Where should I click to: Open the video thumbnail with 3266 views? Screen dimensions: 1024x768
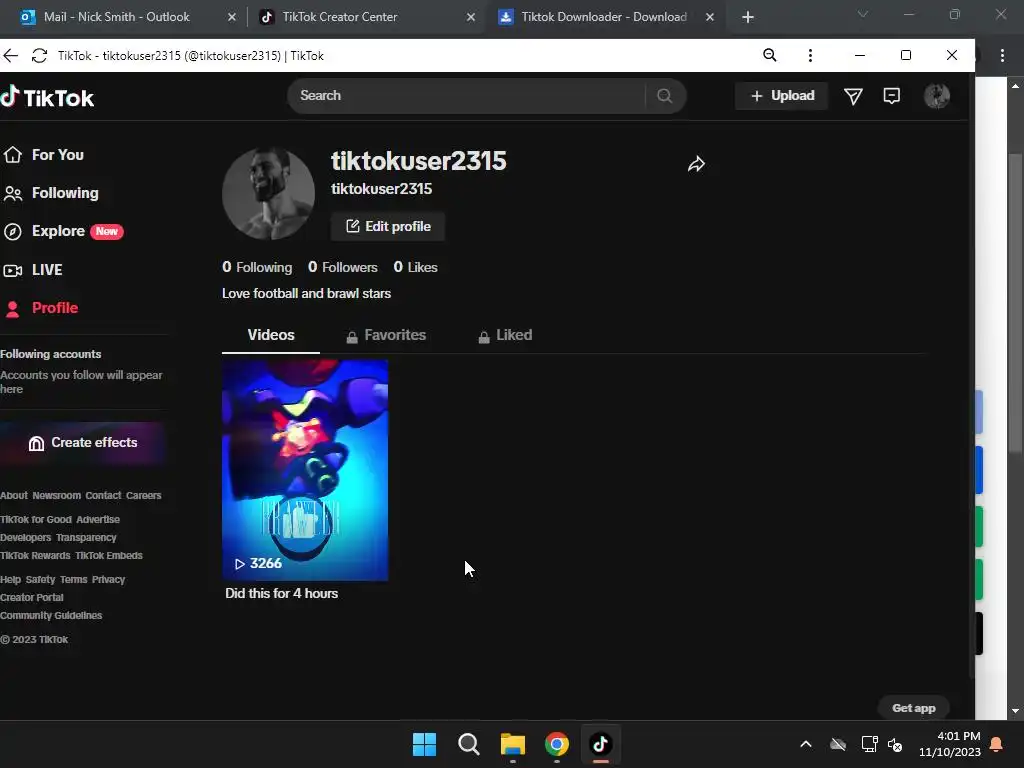tap(305, 470)
